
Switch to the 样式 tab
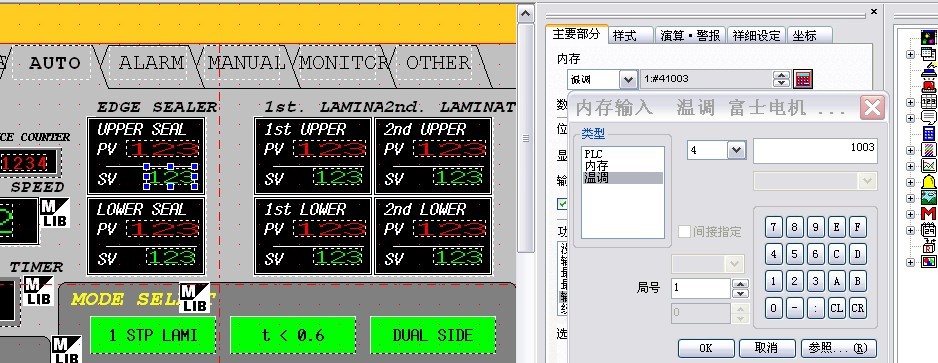pyautogui.click(x=631, y=35)
